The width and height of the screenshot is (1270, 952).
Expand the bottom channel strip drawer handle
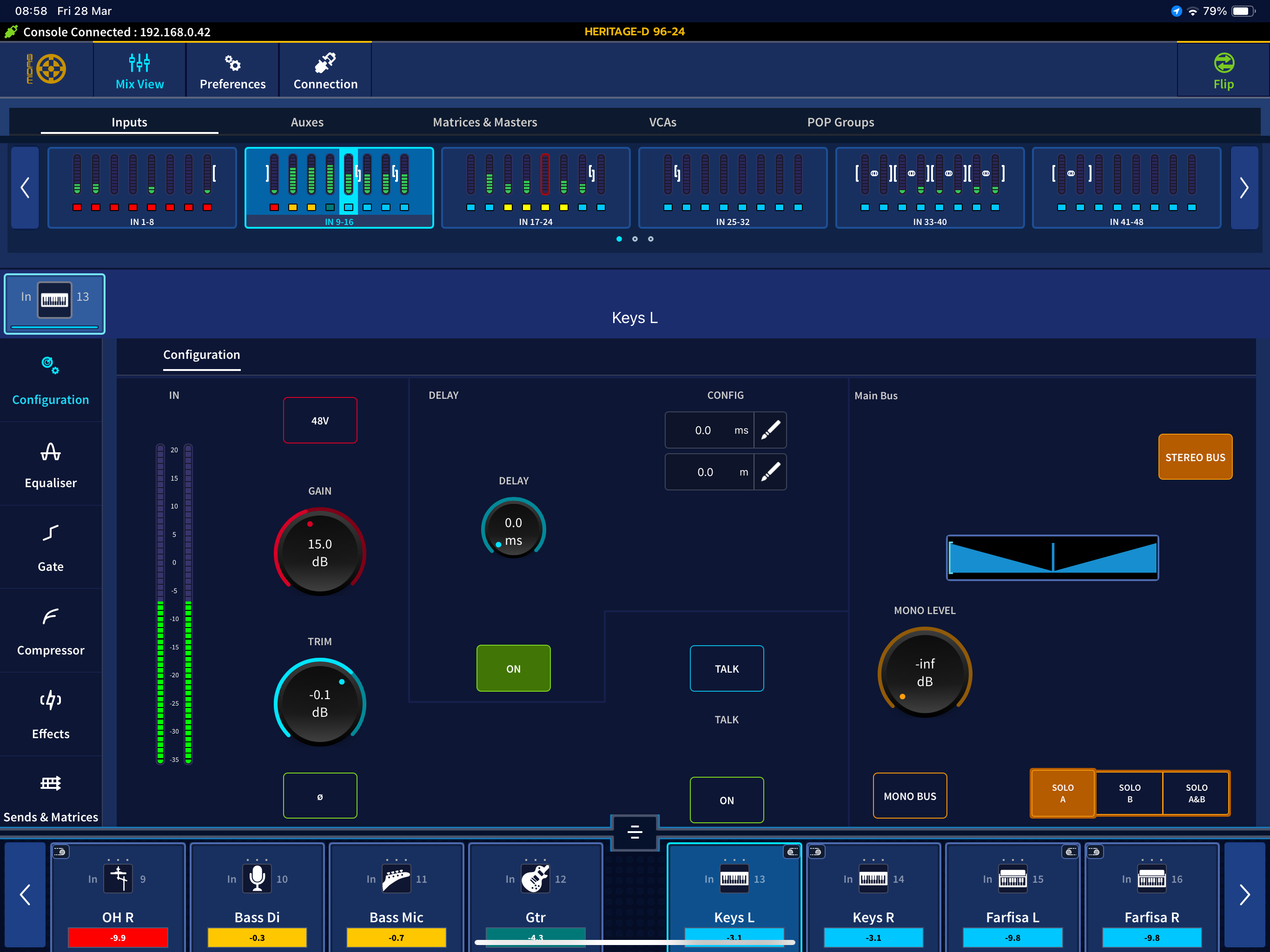click(635, 832)
